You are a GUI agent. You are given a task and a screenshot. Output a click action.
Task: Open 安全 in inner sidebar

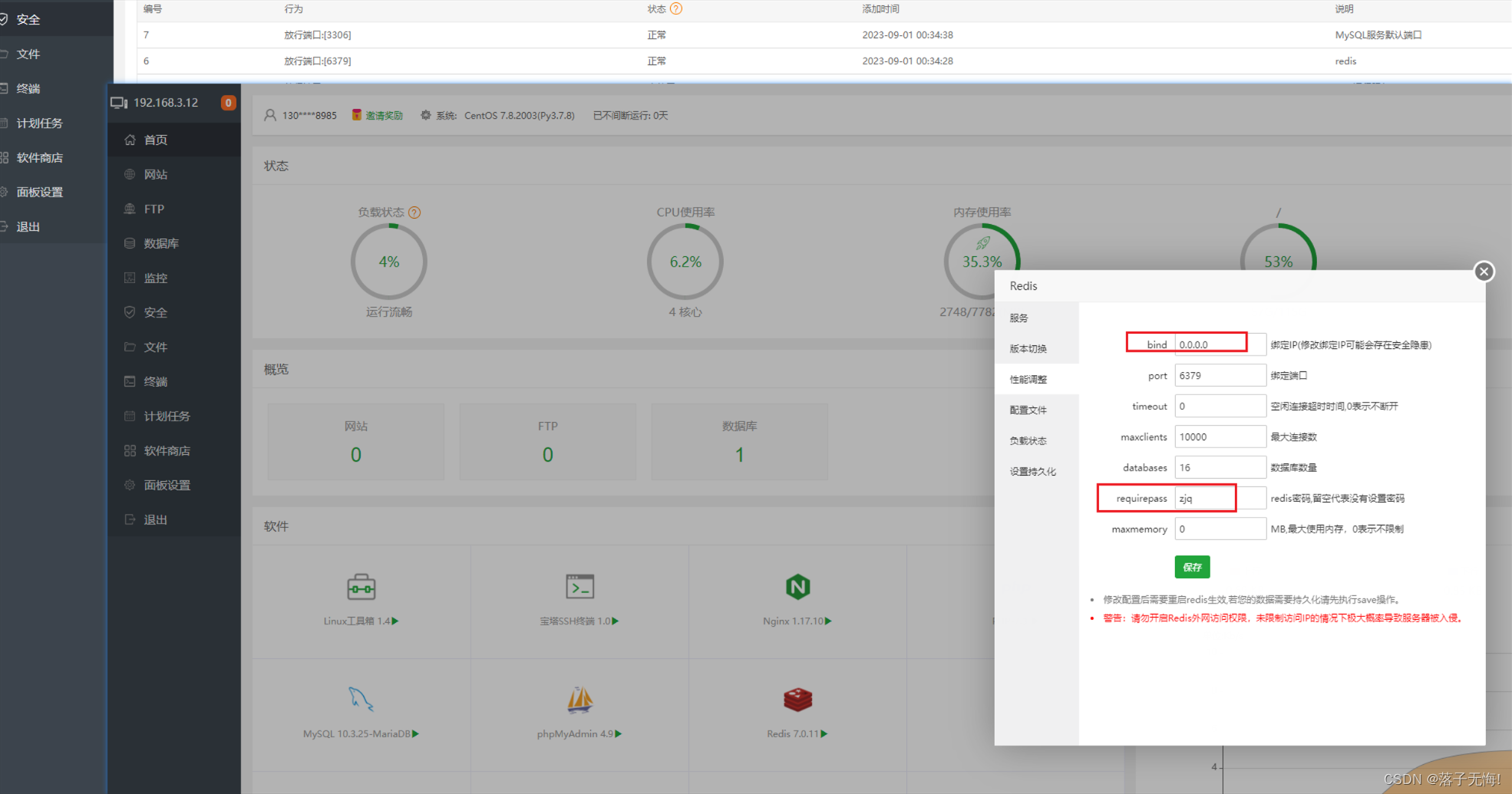click(x=174, y=312)
